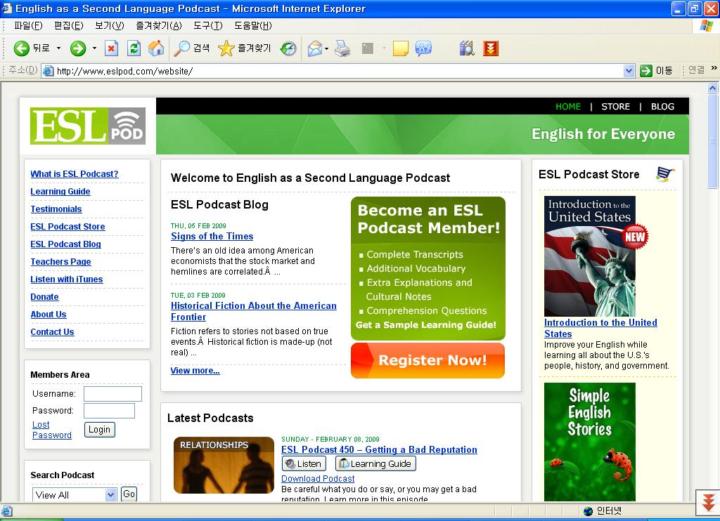Click the green Back arrow icon

21,48
